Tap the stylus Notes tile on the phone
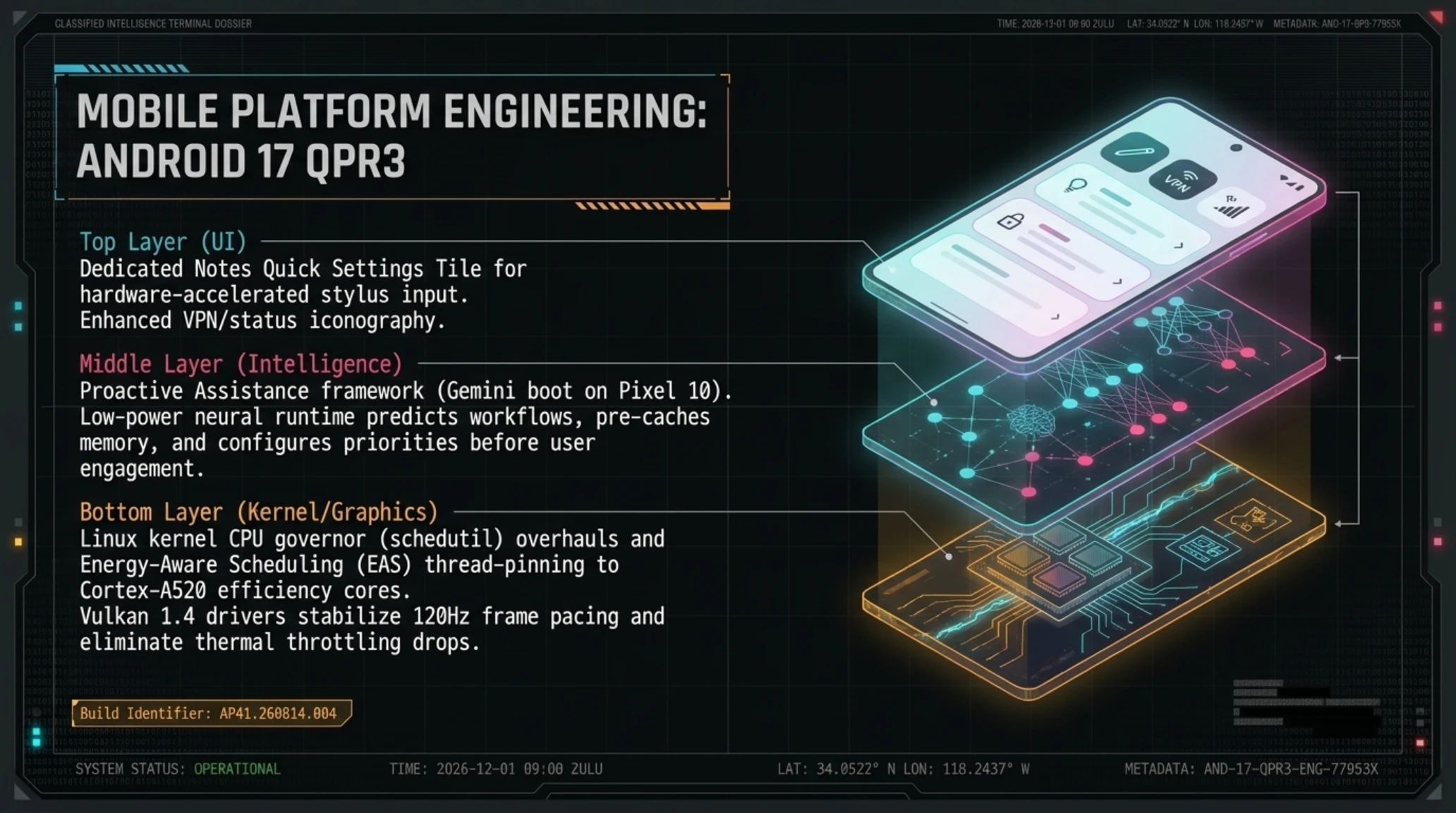 [x=1134, y=151]
